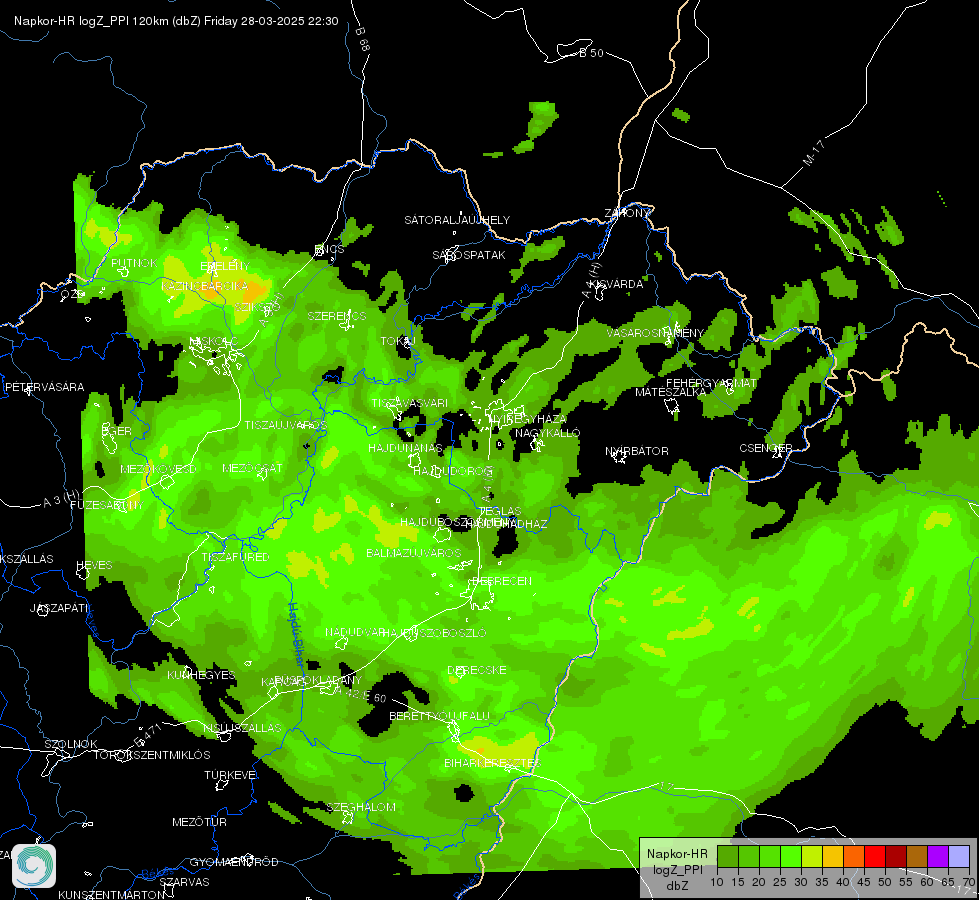Click the TOKAJ city label
The height and width of the screenshot is (900, 979).
point(398,342)
